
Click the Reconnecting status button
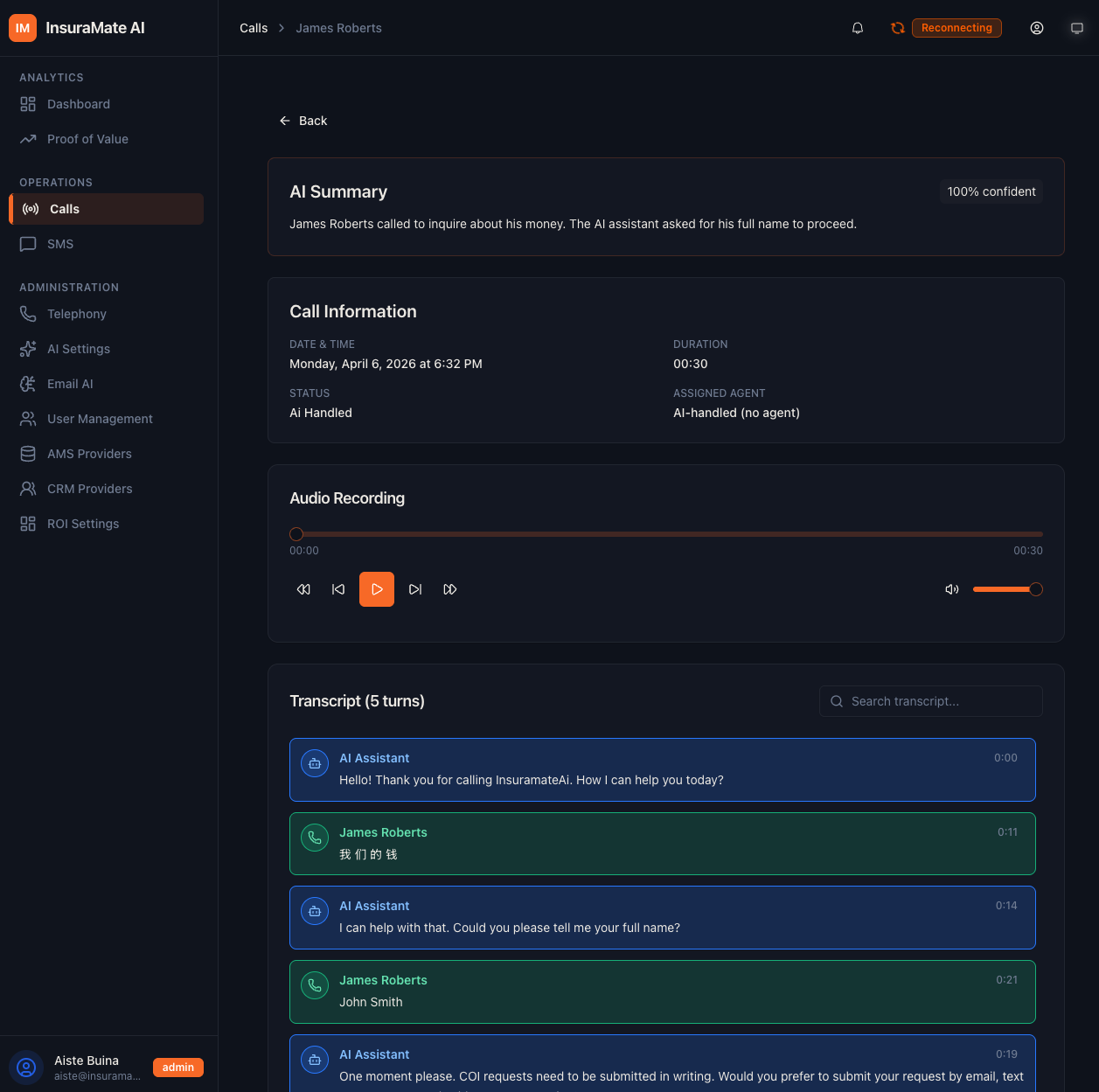coord(956,27)
